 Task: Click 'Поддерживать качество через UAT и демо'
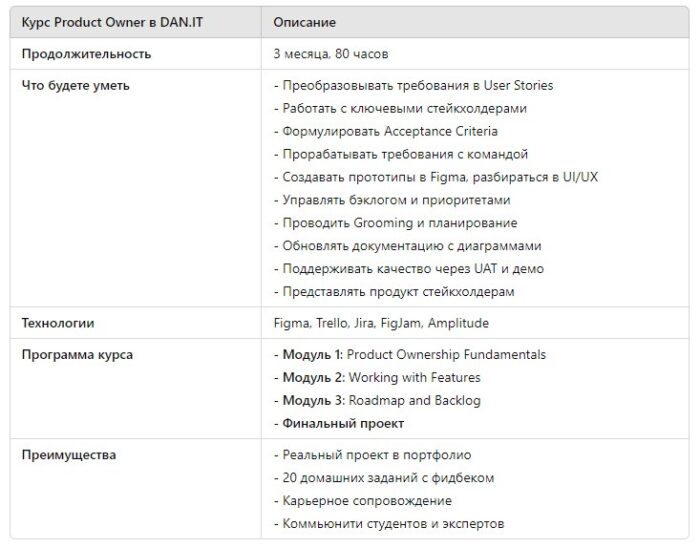[x=408, y=269]
